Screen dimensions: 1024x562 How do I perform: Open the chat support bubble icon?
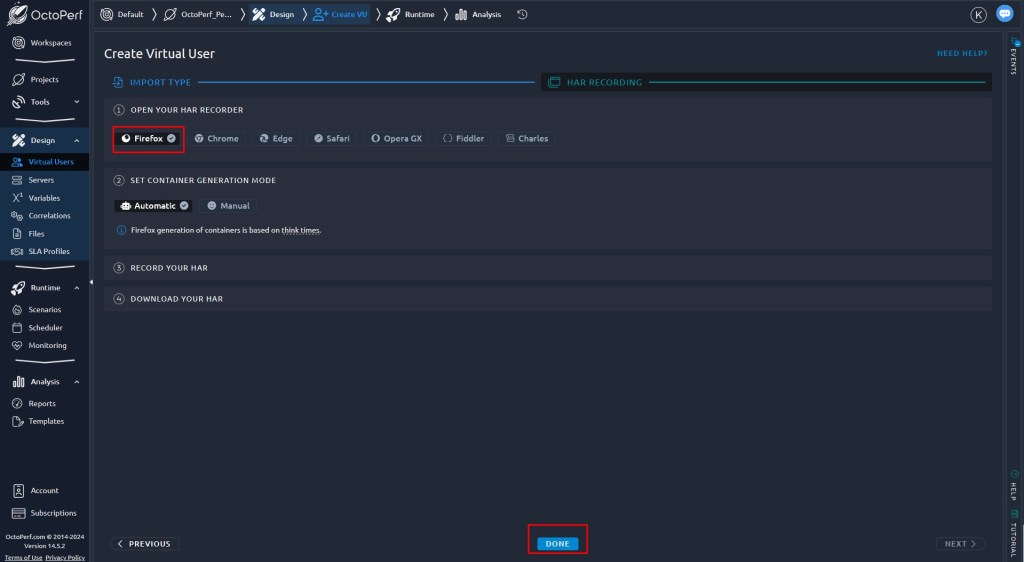pos(1004,14)
